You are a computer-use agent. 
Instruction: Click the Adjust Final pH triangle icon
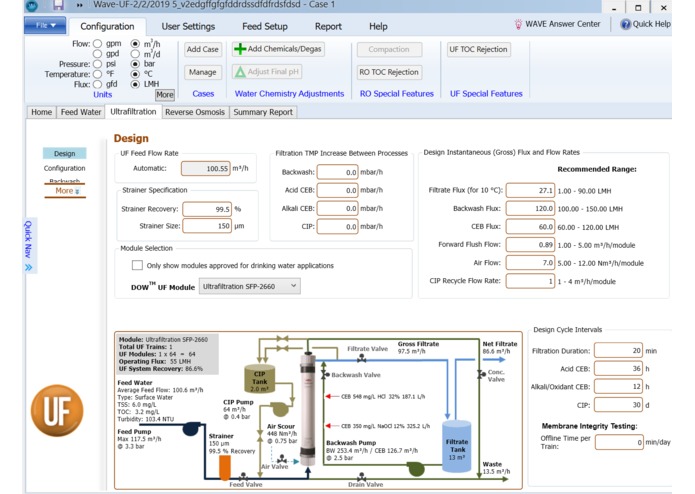[x=240, y=72]
